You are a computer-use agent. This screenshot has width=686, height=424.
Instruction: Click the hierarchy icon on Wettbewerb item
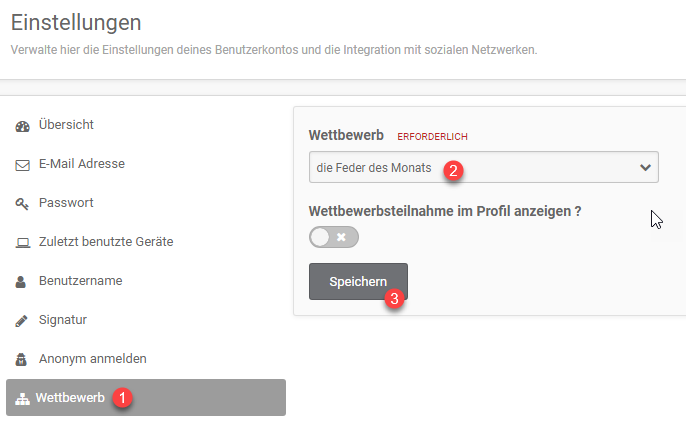point(22,399)
